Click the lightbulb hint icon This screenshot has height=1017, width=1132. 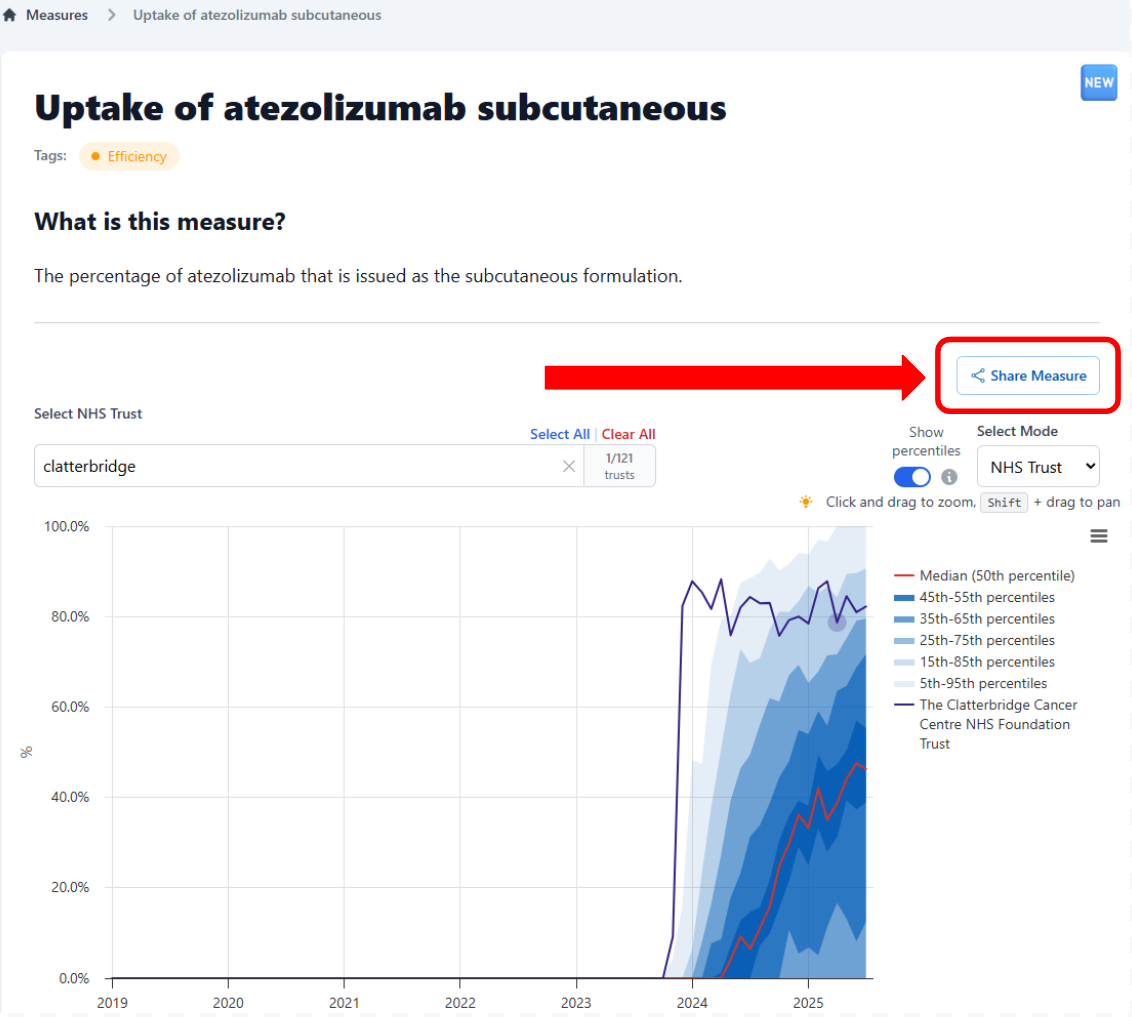click(x=806, y=502)
